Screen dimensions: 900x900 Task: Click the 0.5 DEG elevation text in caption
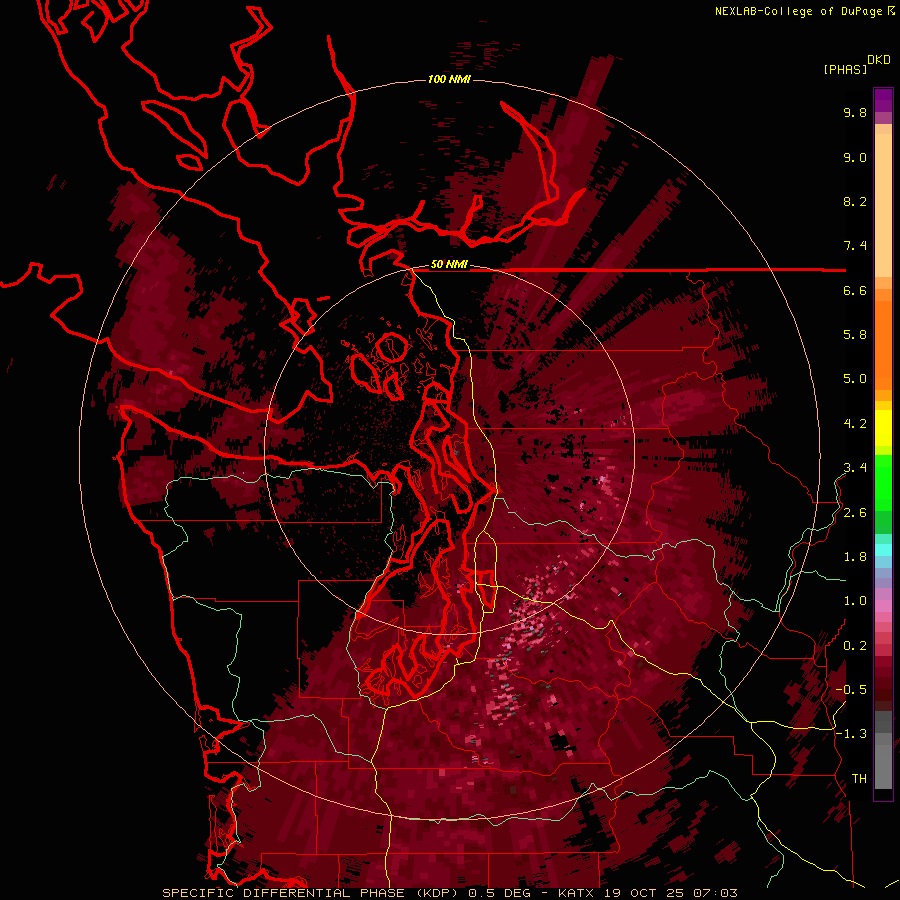[501, 893]
